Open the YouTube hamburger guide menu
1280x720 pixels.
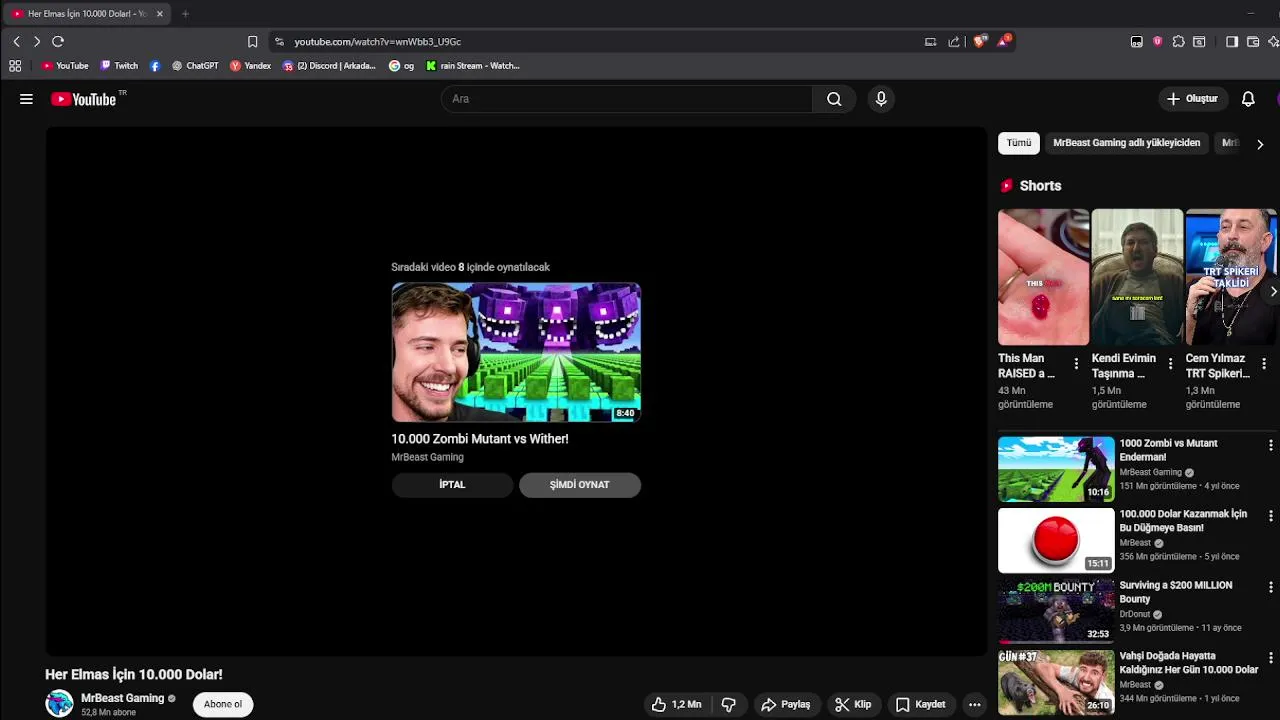tap(26, 99)
